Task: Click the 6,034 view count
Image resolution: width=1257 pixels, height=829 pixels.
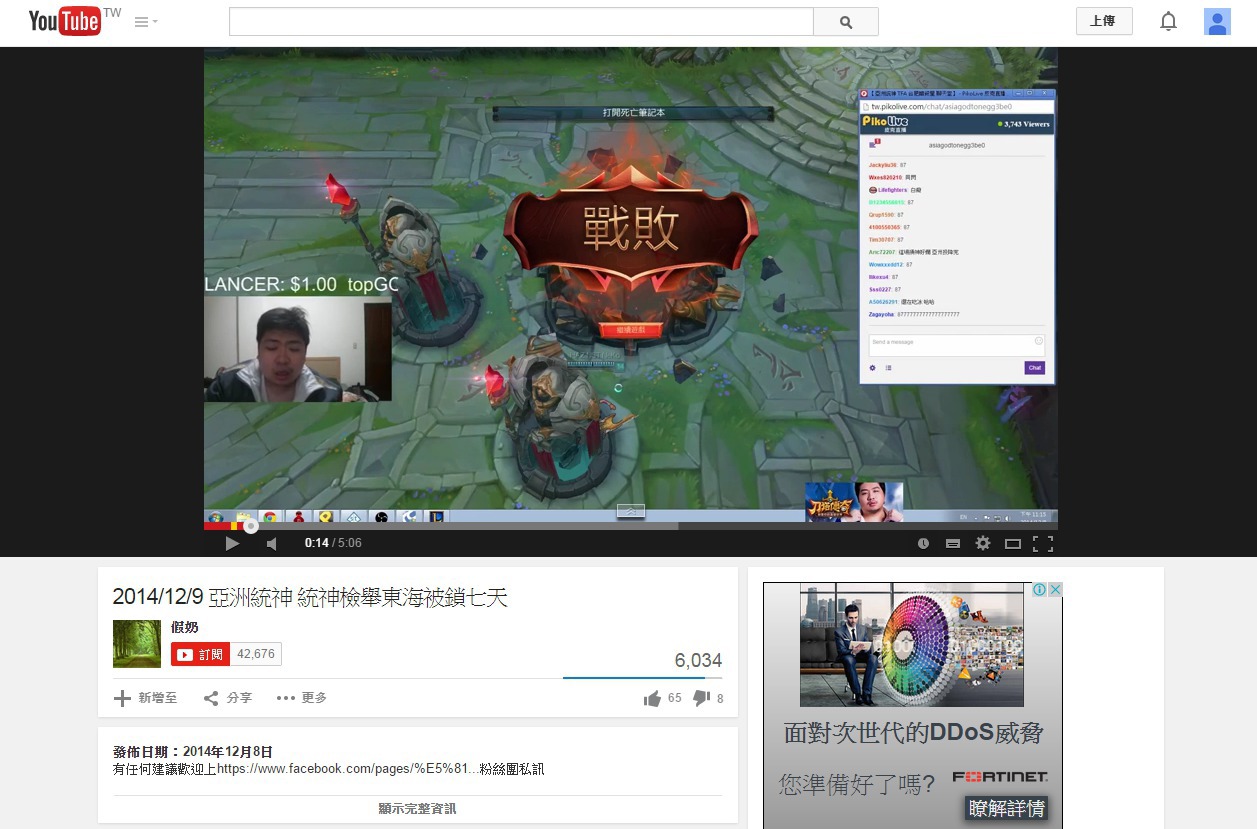Action: coord(698,660)
